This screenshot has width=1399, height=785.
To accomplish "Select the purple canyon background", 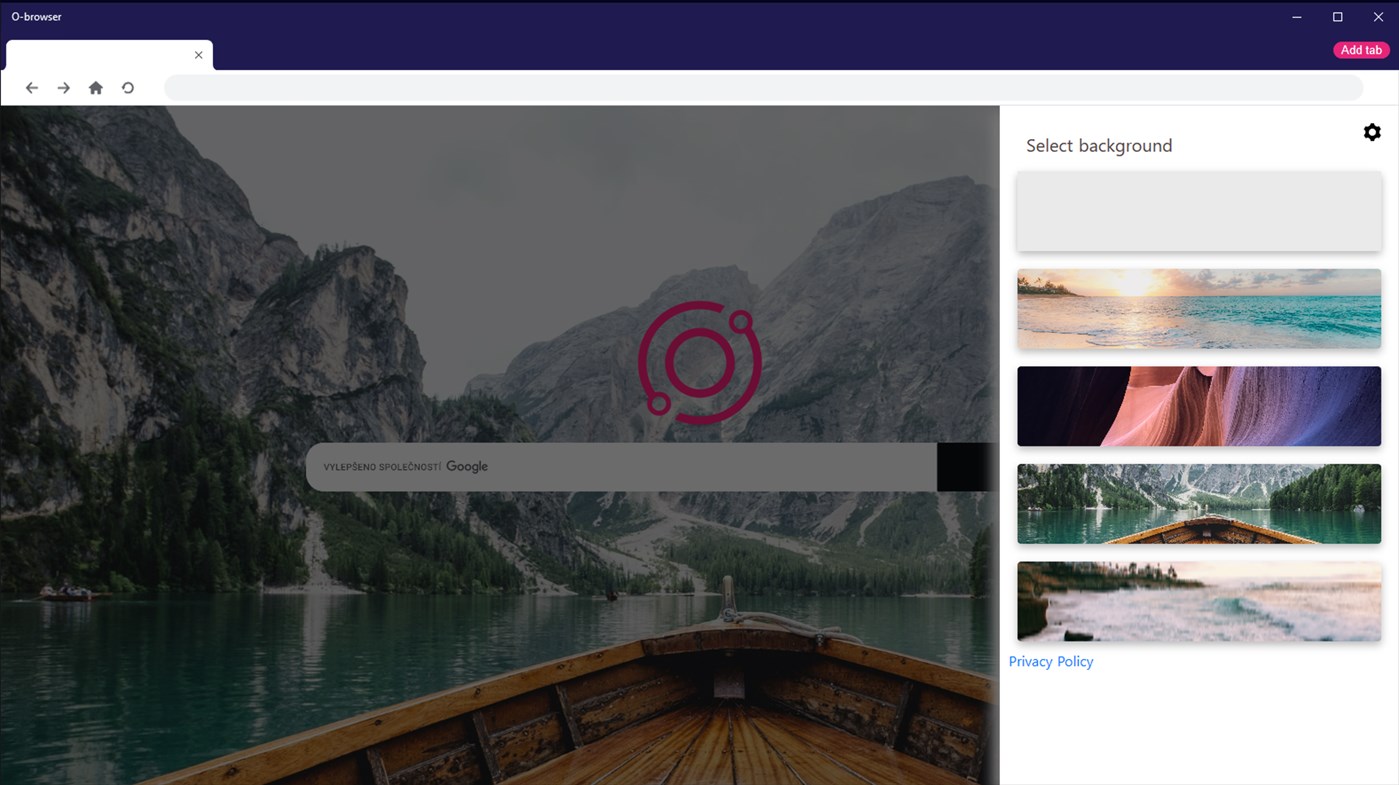I will click(1198, 405).
